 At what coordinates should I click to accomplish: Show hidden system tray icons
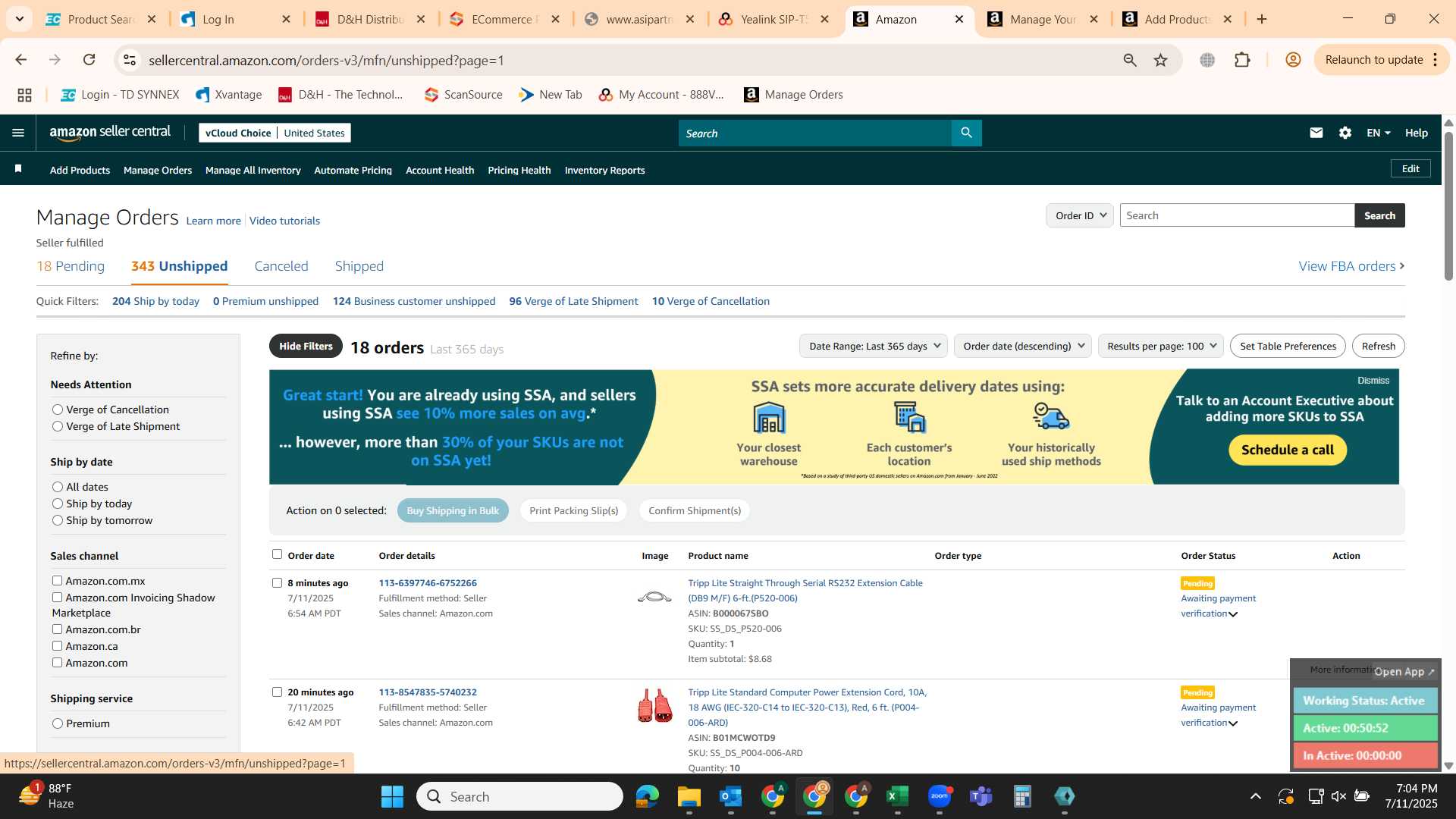(1255, 796)
